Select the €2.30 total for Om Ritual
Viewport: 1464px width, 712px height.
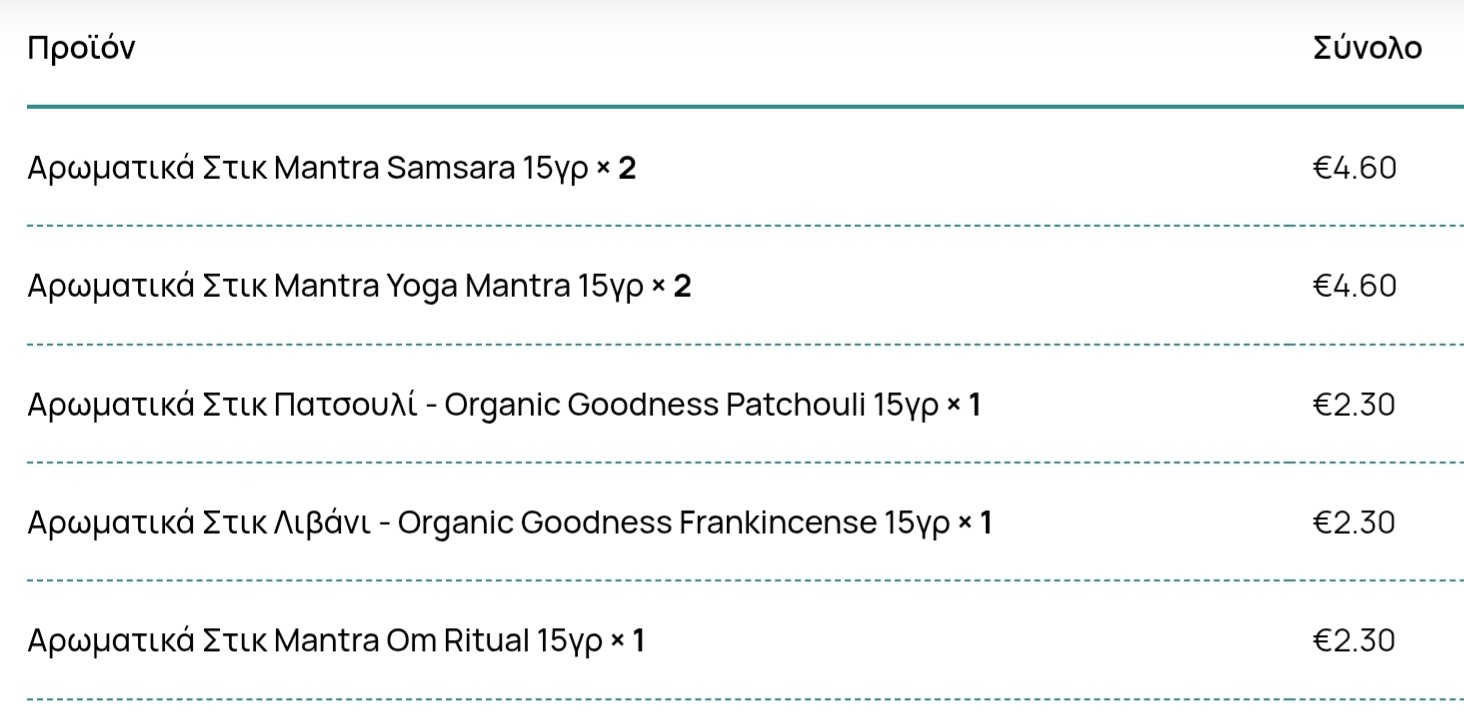click(x=1354, y=641)
